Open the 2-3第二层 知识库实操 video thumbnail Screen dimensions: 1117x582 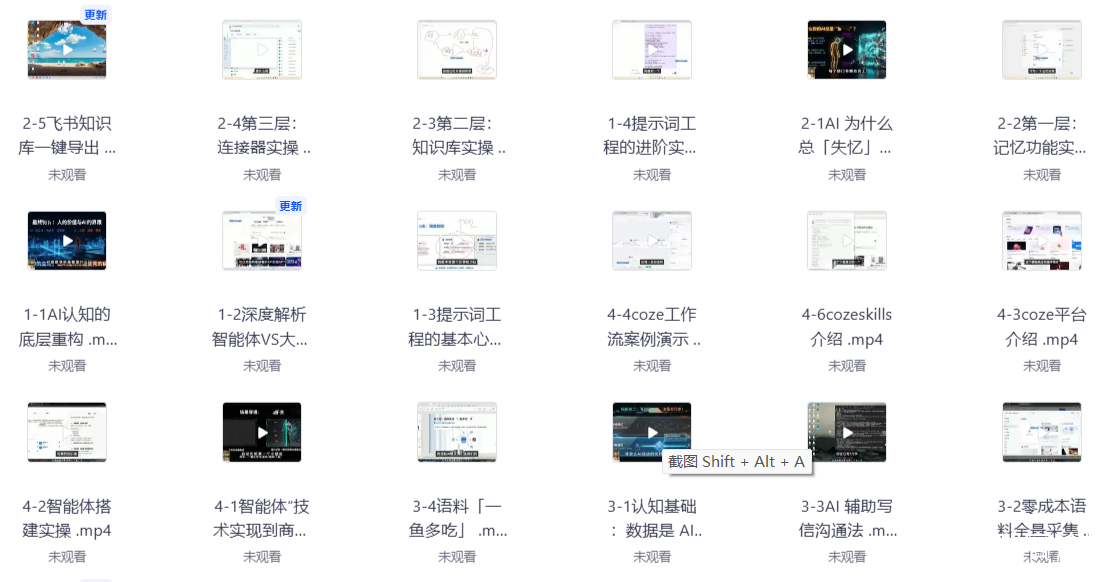[x=457, y=49]
